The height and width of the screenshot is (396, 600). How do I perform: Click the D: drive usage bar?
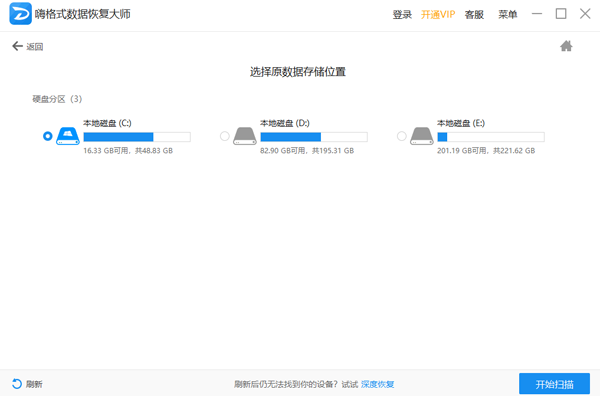(x=314, y=137)
